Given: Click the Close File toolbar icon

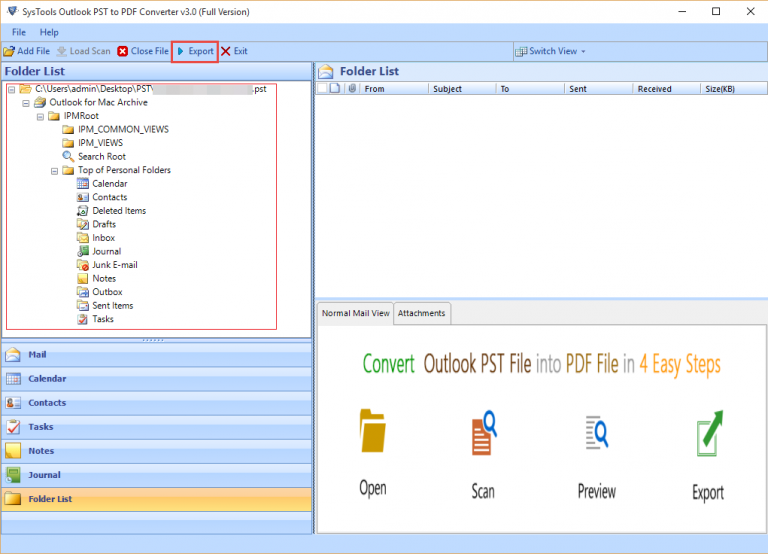Looking at the screenshot, I should (123, 51).
